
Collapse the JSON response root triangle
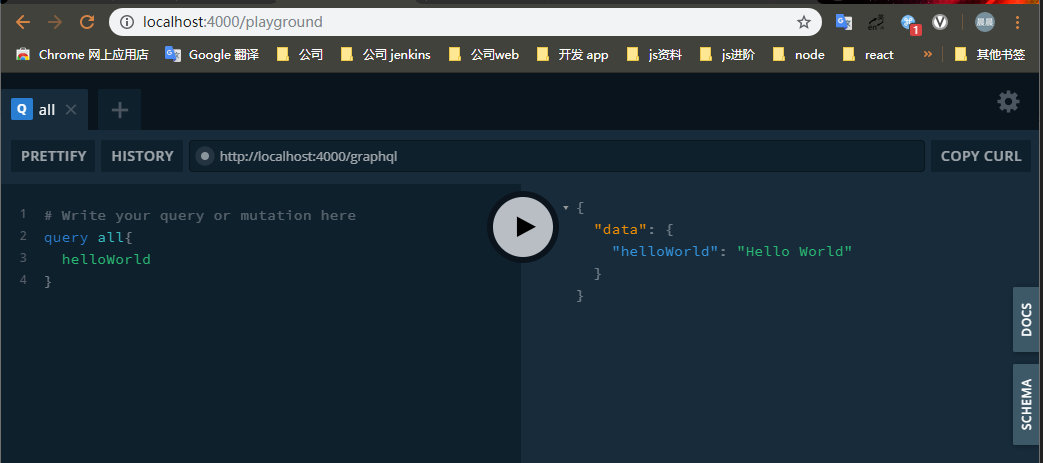click(x=565, y=208)
